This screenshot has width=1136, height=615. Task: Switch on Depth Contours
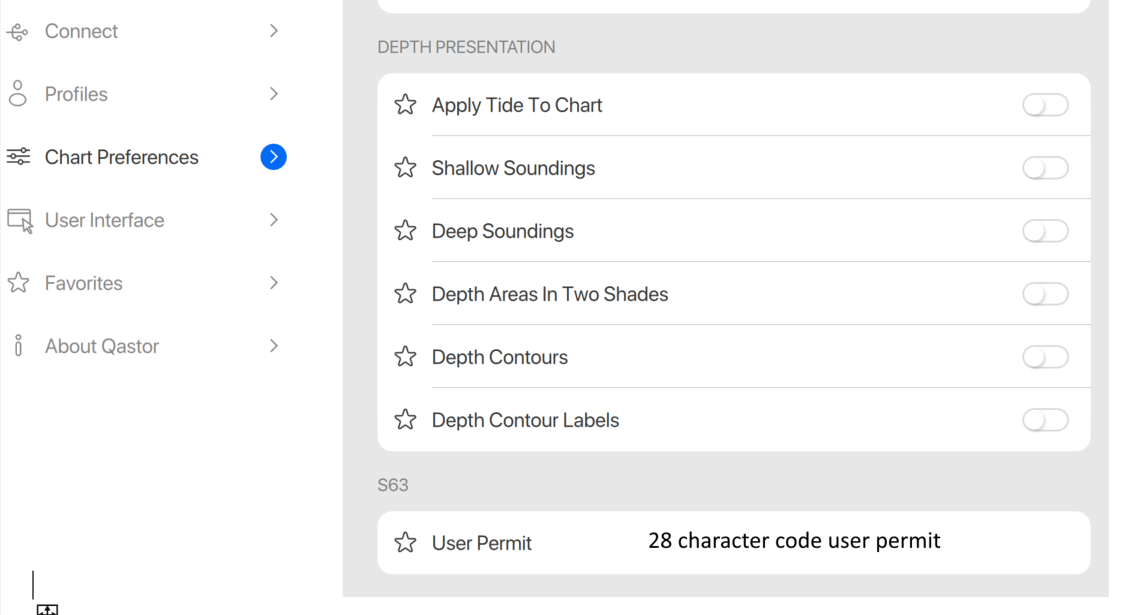pos(1045,357)
